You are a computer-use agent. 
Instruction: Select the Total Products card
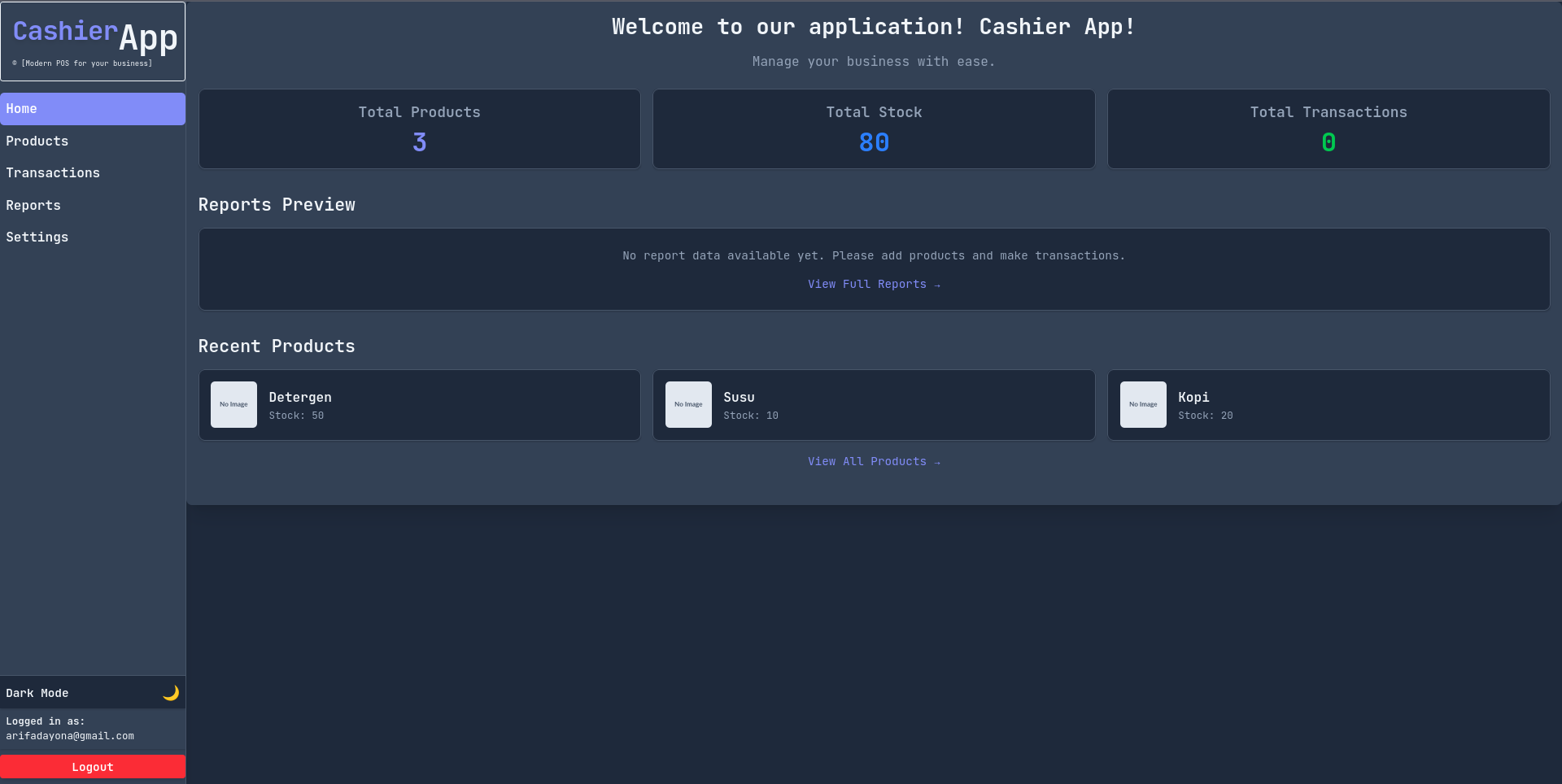419,129
